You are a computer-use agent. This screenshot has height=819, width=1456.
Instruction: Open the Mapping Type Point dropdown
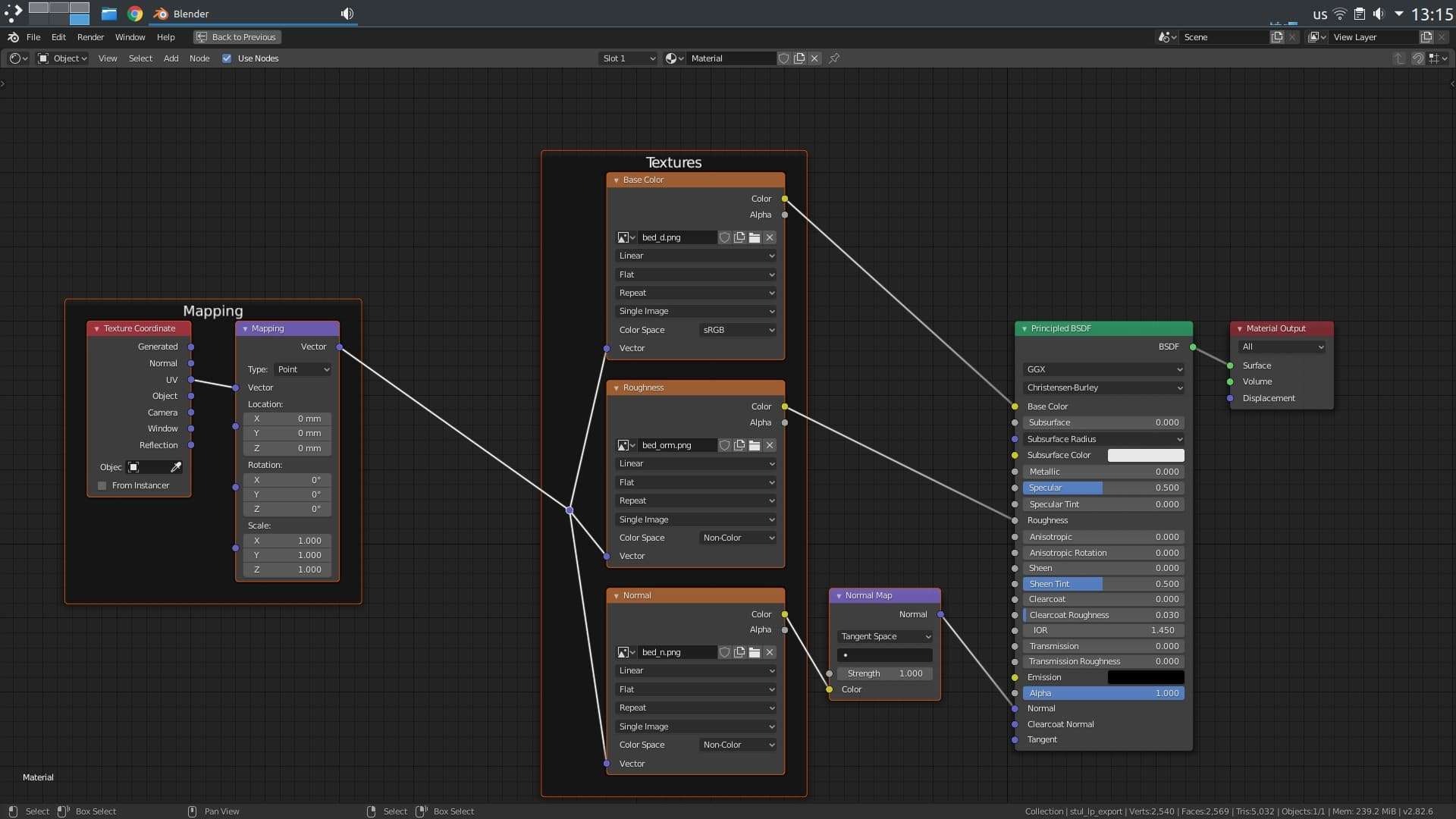(x=303, y=369)
